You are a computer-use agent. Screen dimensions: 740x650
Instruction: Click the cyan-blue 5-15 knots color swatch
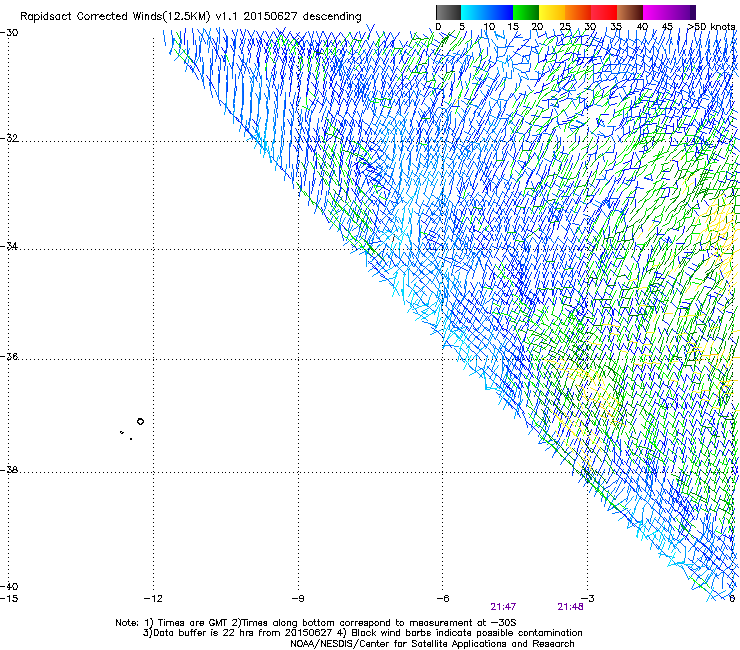coord(487,12)
